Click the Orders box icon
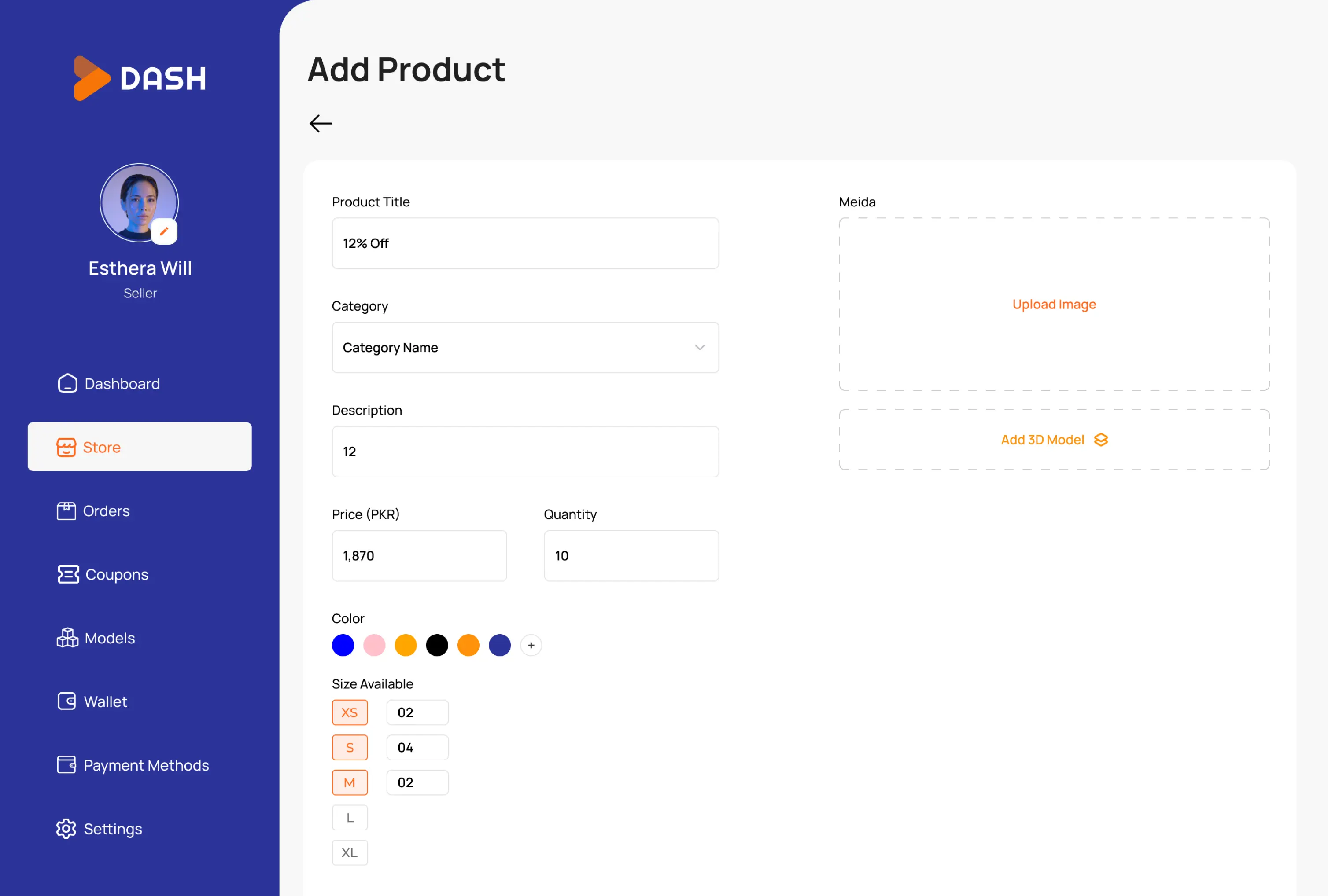The height and width of the screenshot is (896, 1328). [66, 510]
